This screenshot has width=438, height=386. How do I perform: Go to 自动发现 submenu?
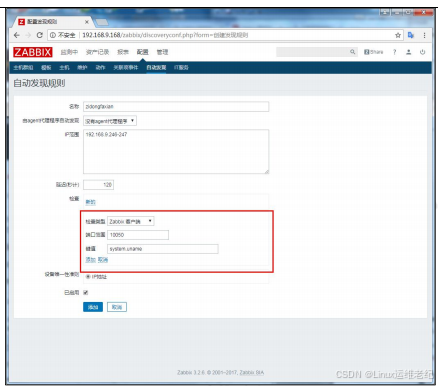click(156, 67)
